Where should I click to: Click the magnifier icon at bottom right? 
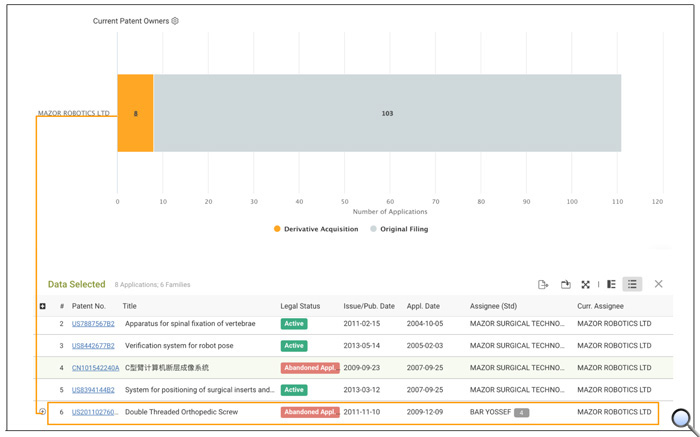point(683,420)
